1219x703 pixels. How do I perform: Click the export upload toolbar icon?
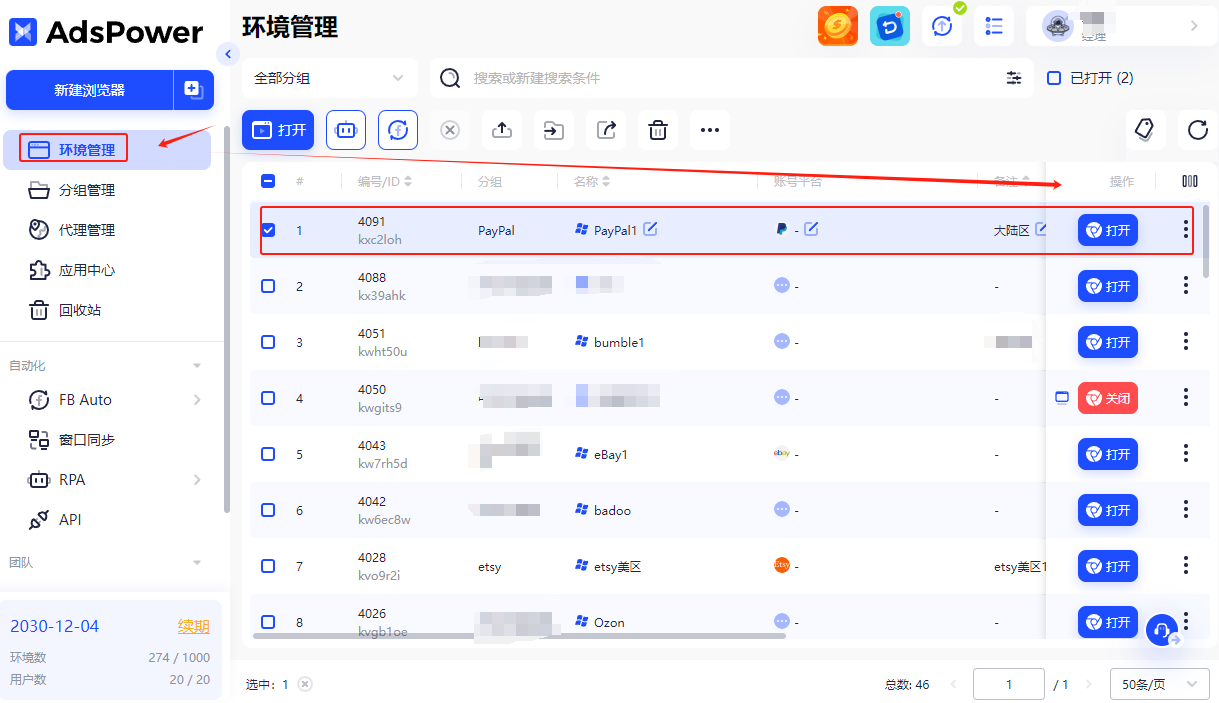pos(502,130)
